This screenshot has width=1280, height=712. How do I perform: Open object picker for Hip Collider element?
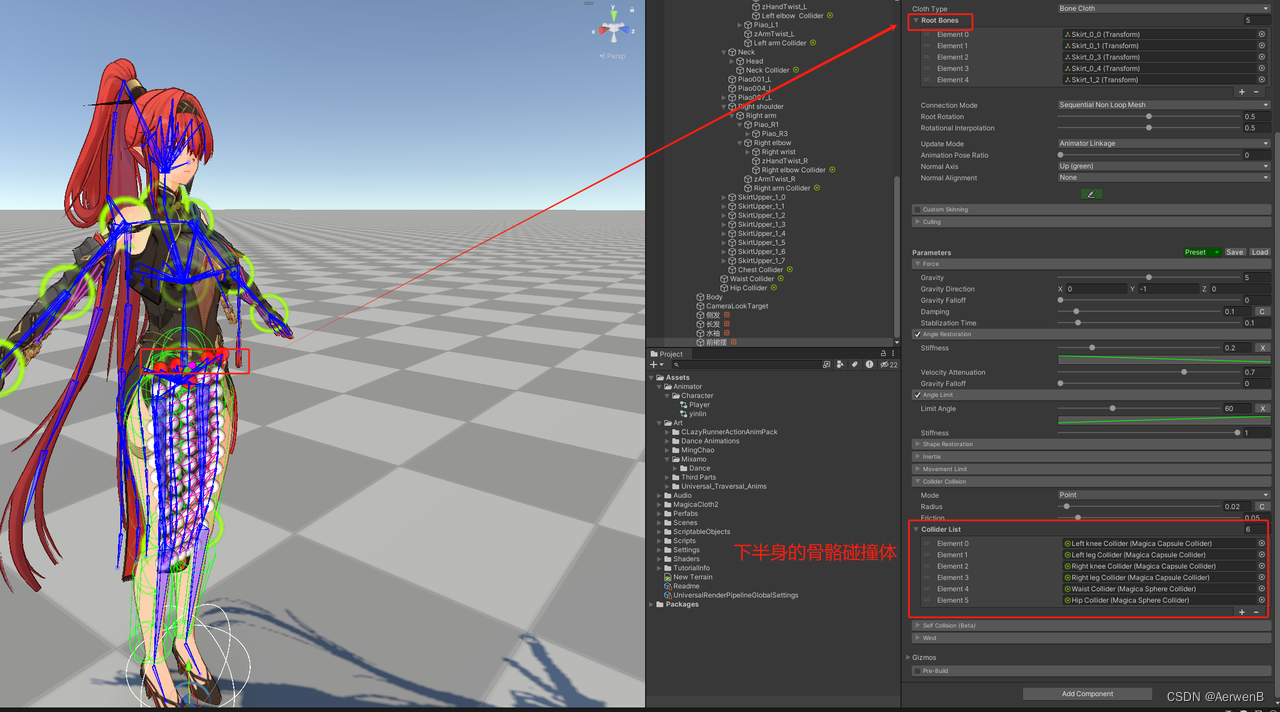click(x=1262, y=601)
